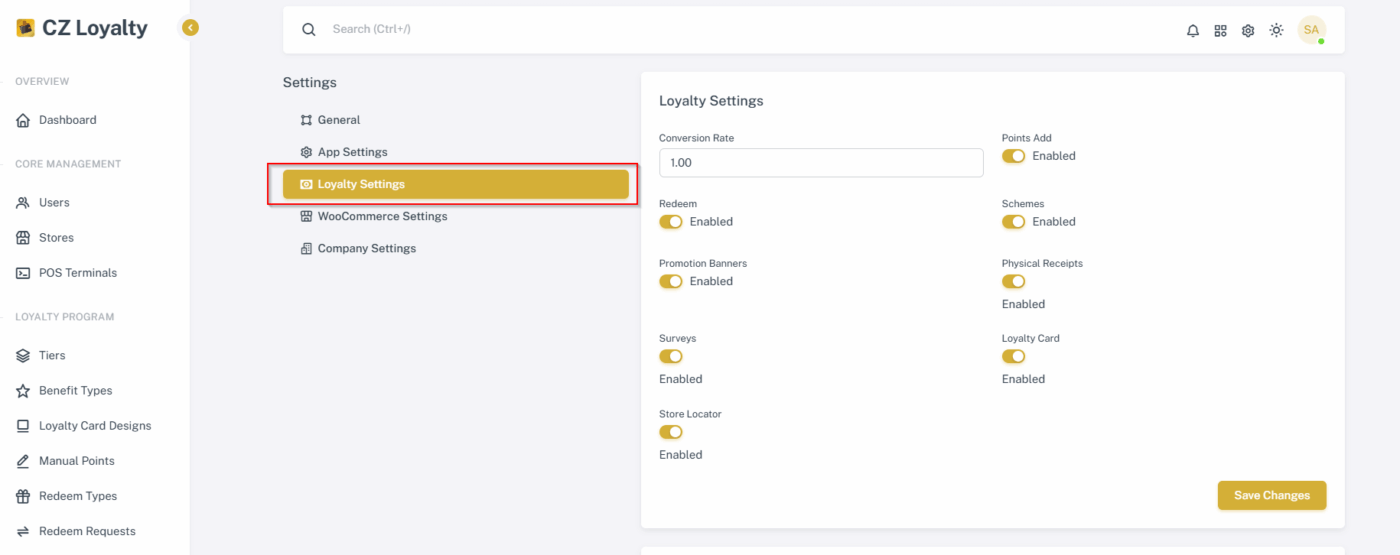This screenshot has height=555, width=1400.
Task: Open the App Settings tab
Action: (455, 152)
